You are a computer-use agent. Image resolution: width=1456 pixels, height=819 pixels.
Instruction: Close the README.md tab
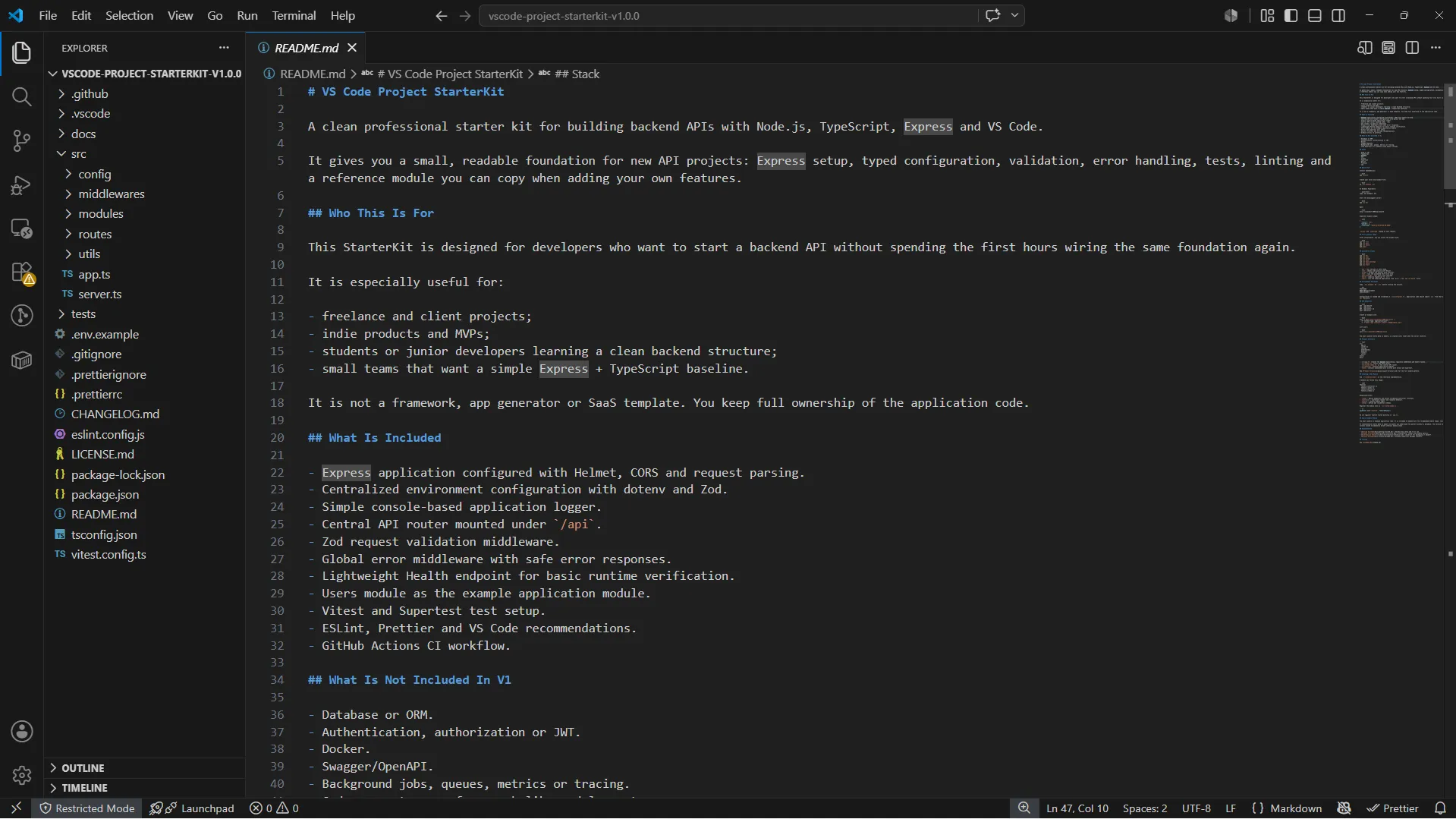click(352, 48)
